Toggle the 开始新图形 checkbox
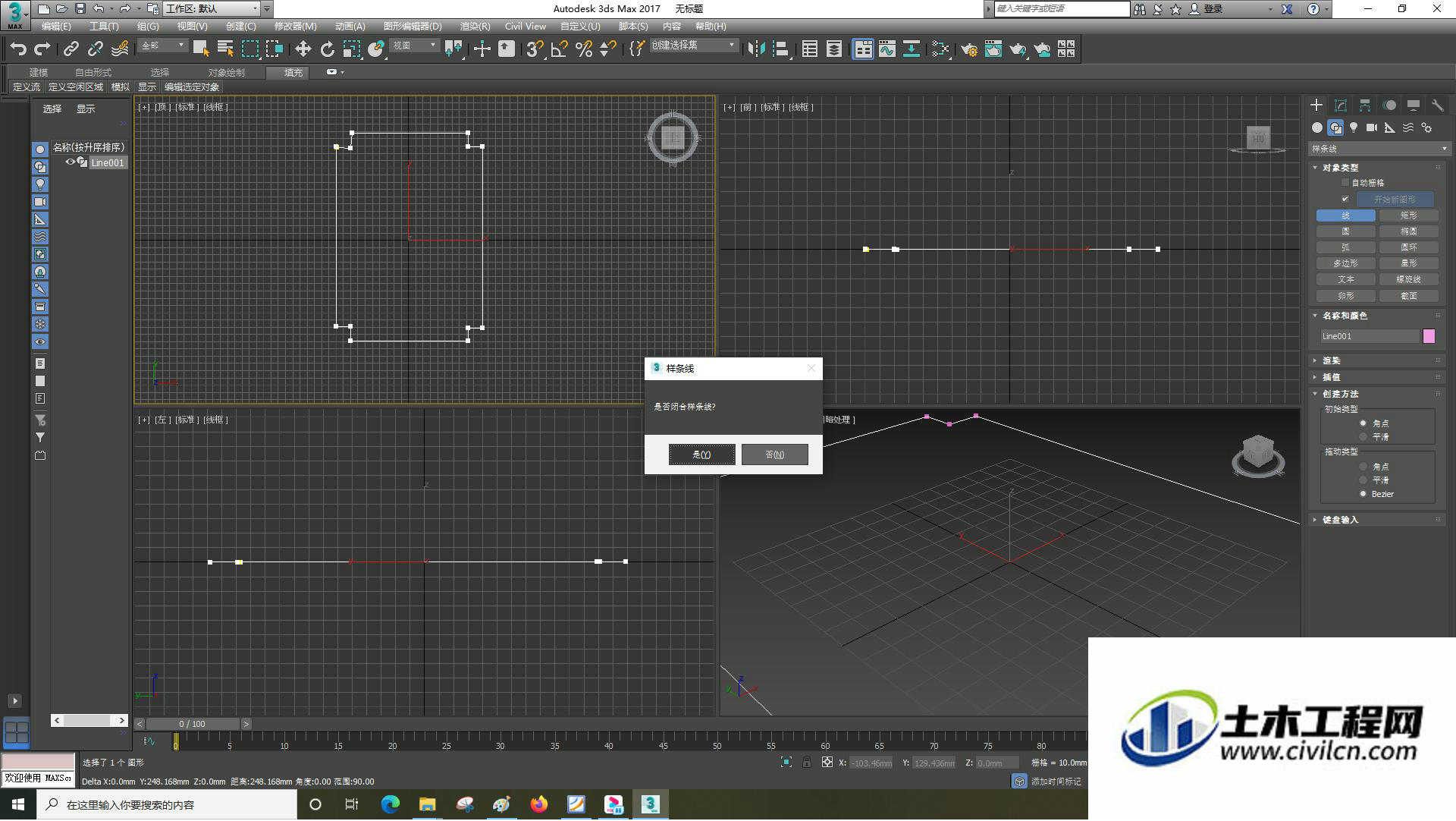This screenshot has height=821, width=1456. [1345, 200]
